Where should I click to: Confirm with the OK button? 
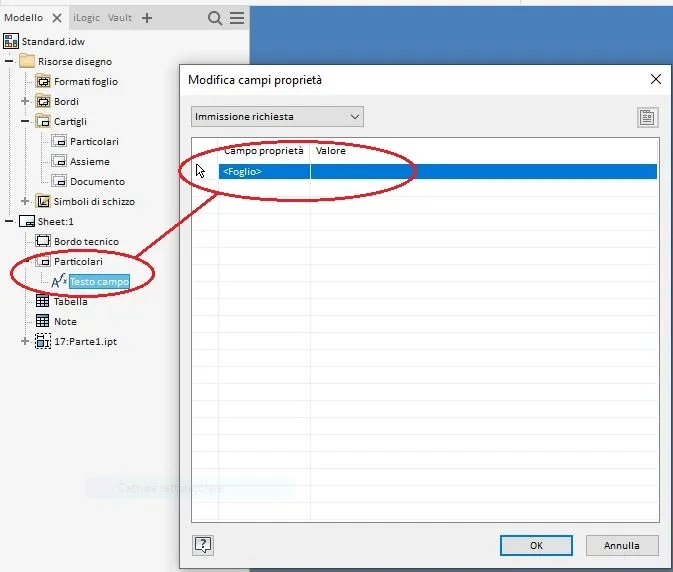click(x=536, y=545)
